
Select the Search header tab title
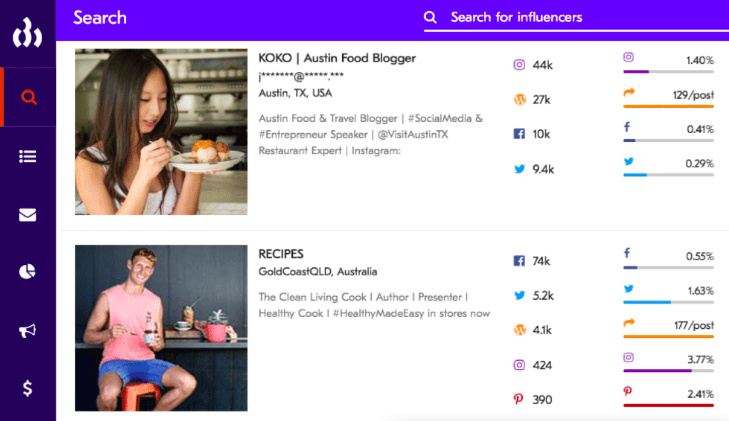pyautogui.click(x=100, y=17)
